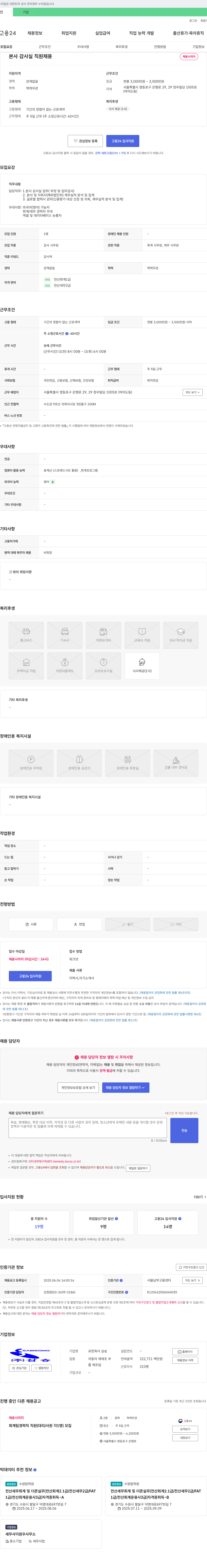207x1568 pixels.
Task: Open the 인터넷피해구제센터 link
Action: 54,1161
